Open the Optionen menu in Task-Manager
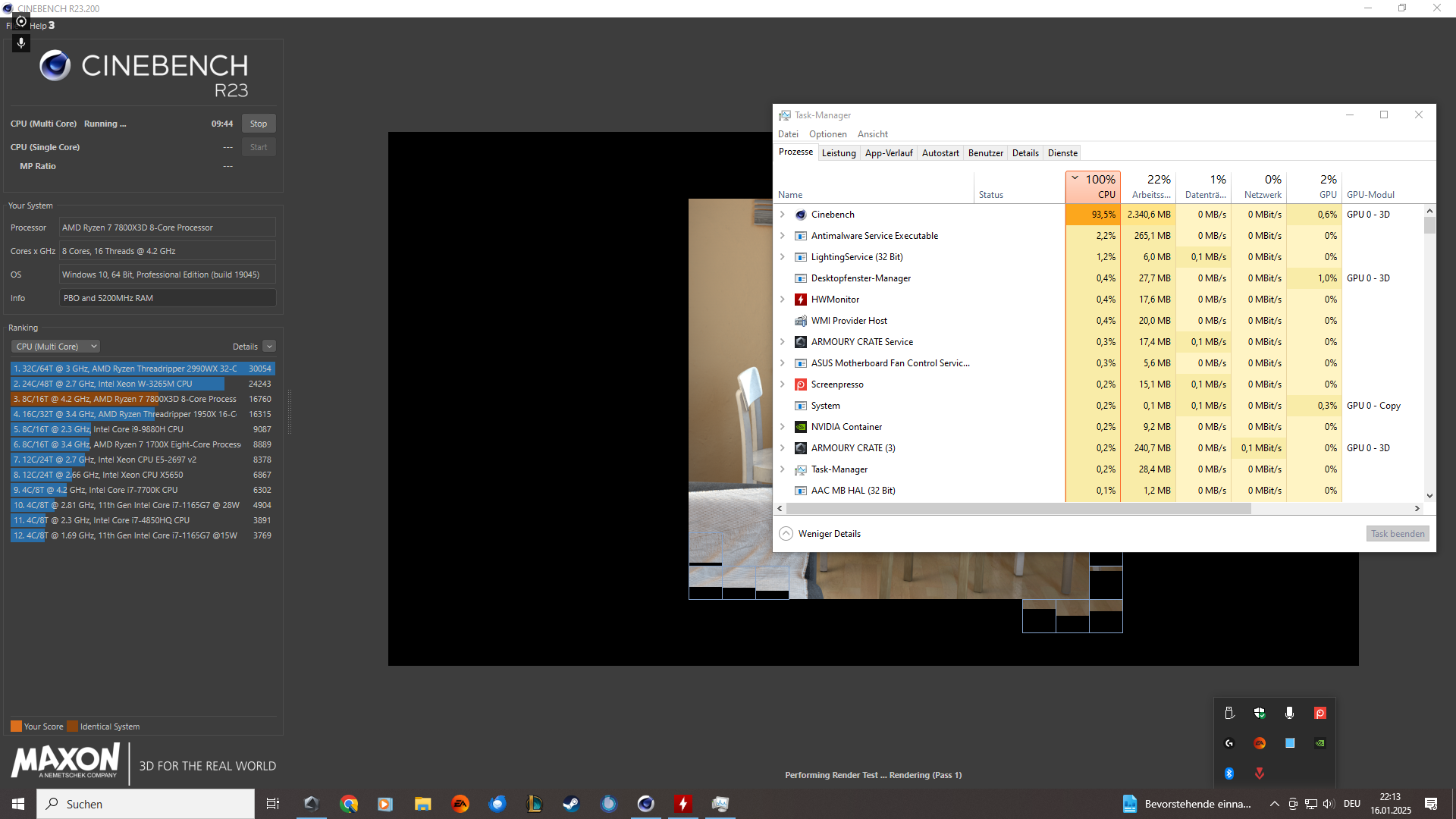The image size is (1456, 819). pos(827,134)
